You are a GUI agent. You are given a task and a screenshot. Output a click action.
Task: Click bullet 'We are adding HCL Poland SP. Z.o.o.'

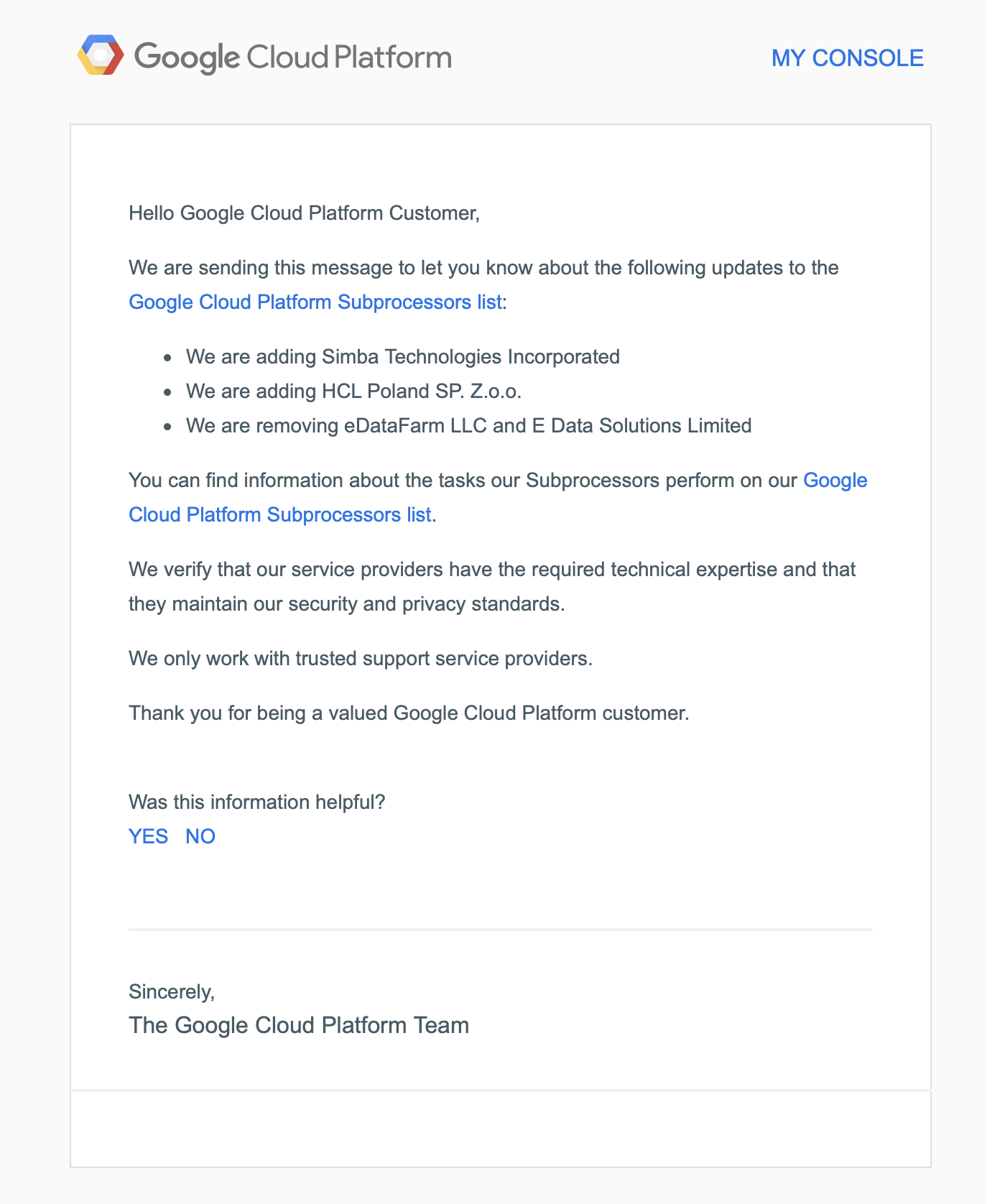pyautogui.click(x=353, y=391)
